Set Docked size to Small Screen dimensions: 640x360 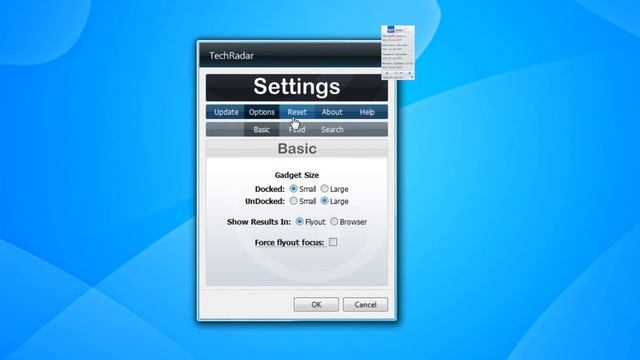click(293, 189)
